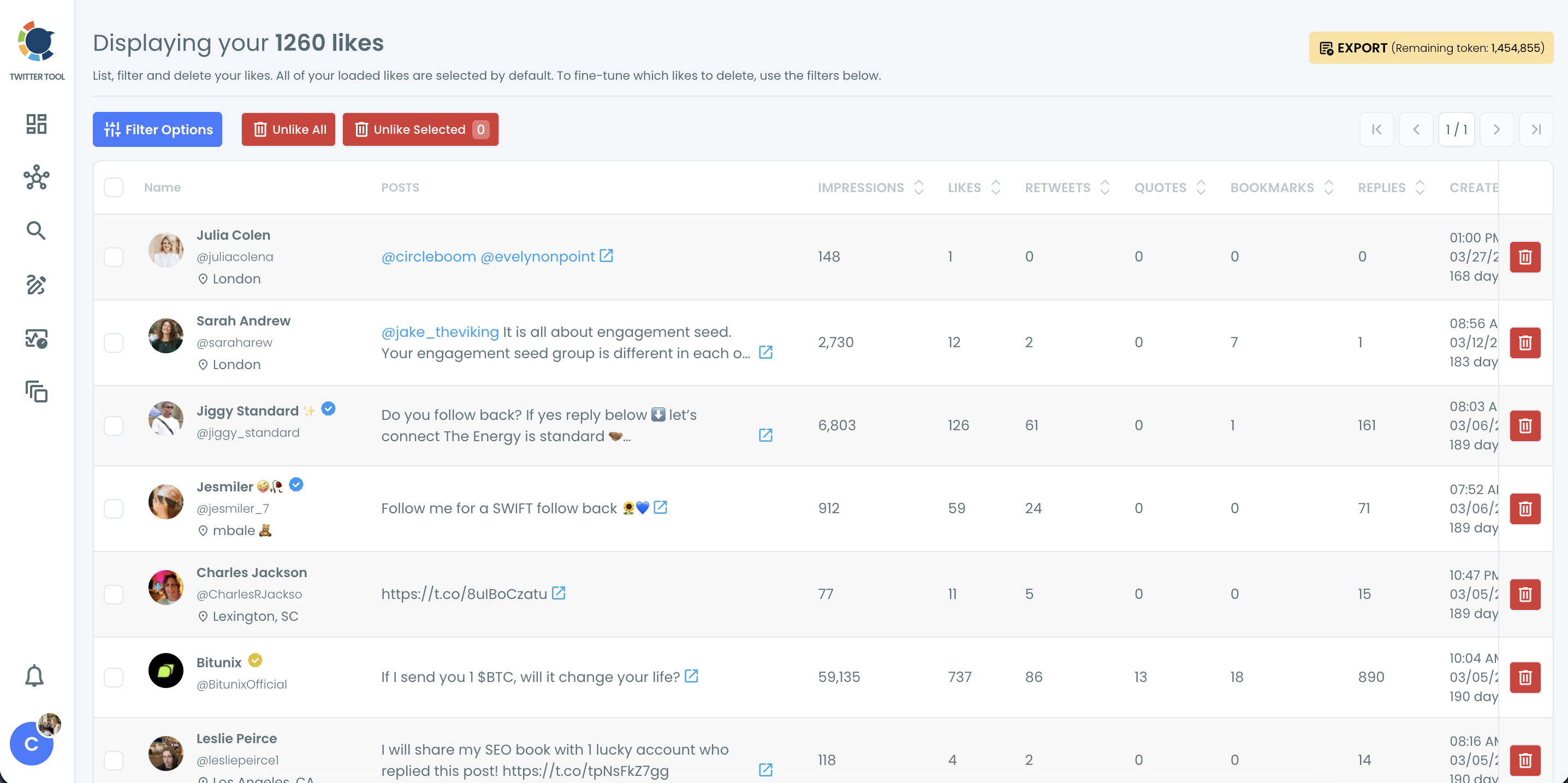The width and height of the screenshot is (1568, 783).
Task: Go to previous page of likes
Action: tap(1416, 129)
